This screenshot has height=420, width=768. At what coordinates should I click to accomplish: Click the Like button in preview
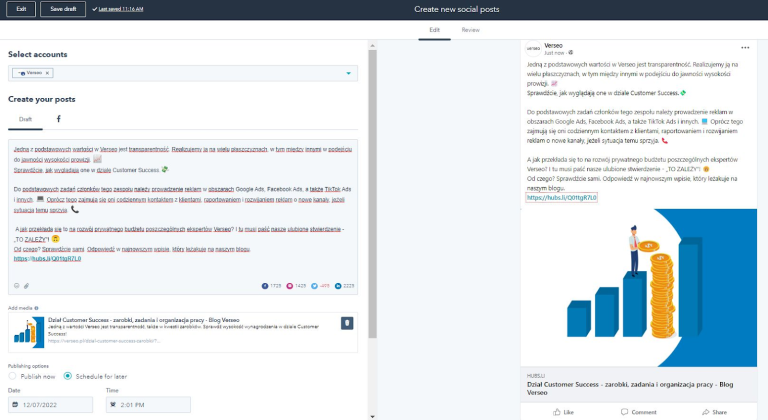click(563, 412)
